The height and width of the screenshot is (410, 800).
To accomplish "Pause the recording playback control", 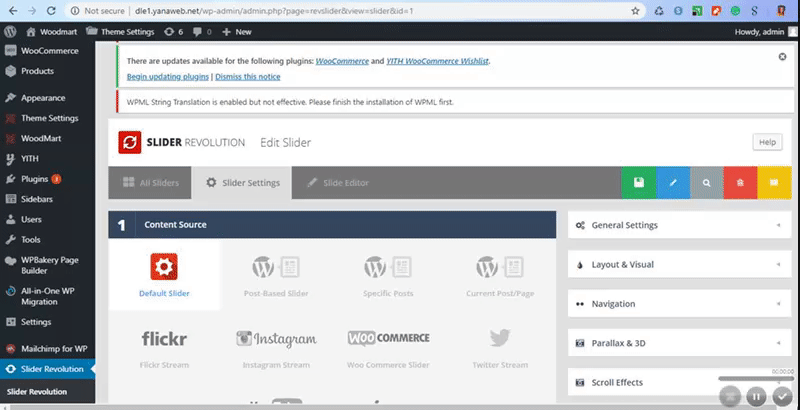I will [x=756, y=396].
